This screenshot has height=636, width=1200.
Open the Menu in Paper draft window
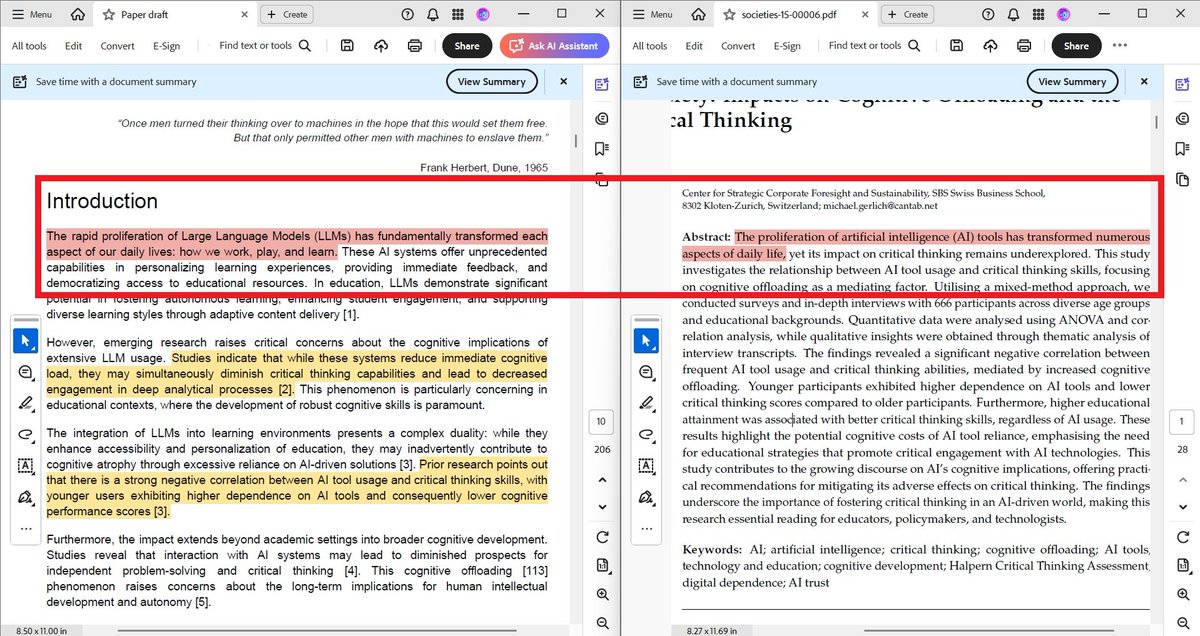coord(32,14)
